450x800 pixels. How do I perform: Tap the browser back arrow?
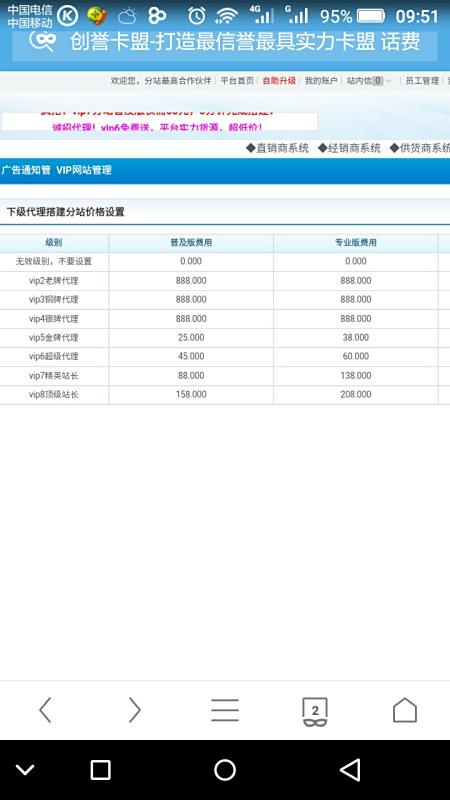pyautogui.click(x=45, y=710)
